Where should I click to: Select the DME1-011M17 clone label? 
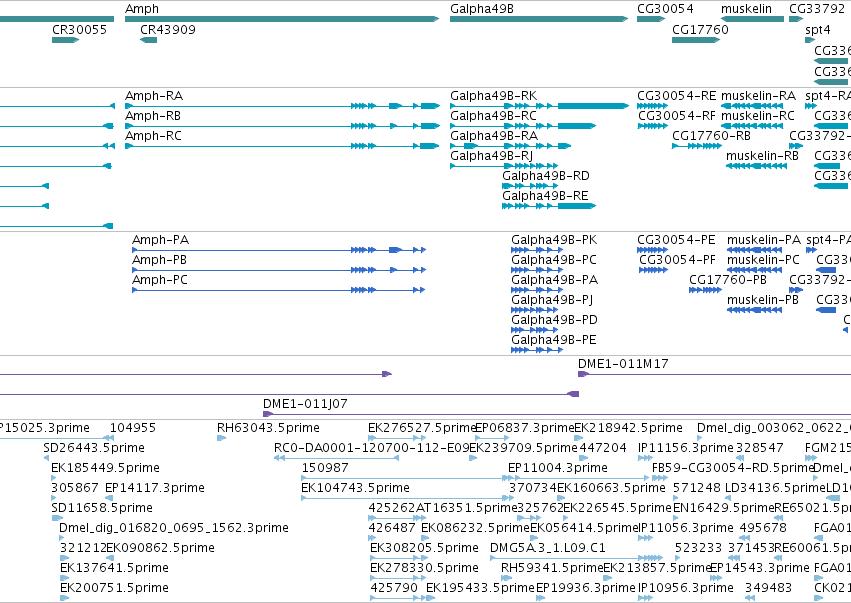[x=623, y=364]
